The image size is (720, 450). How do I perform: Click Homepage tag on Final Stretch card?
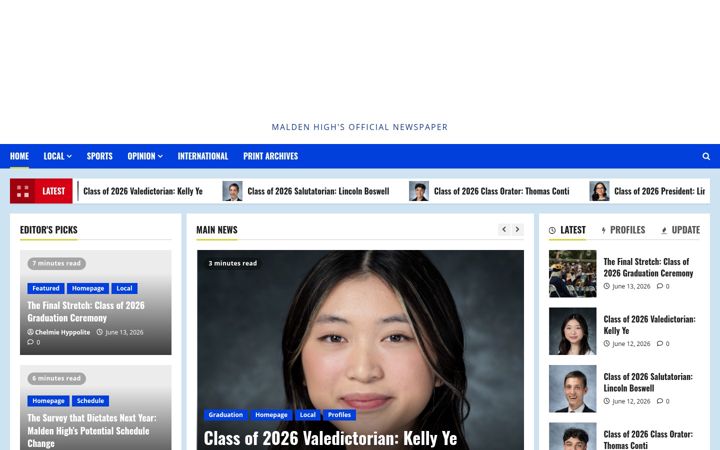pyautogui.click(x=88, y=288)
